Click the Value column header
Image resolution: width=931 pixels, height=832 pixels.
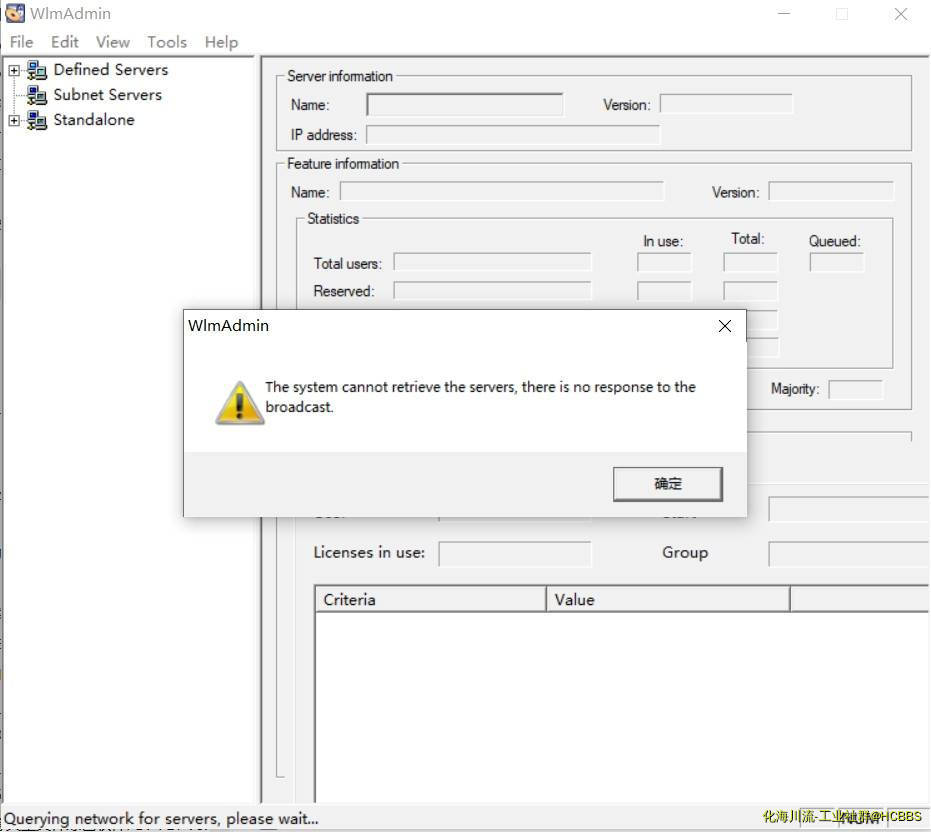tap(668, 599)
